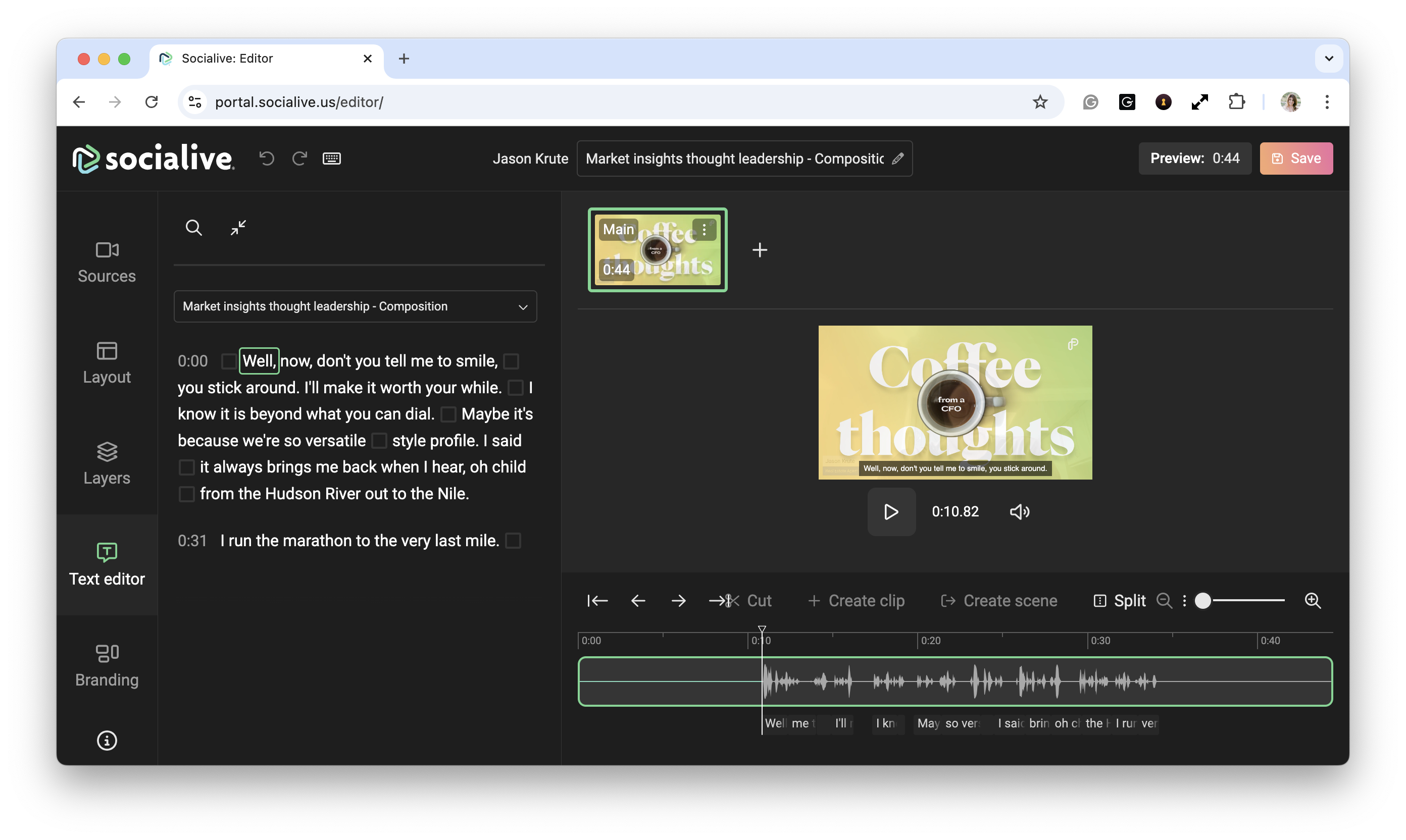The width and height of the screenshot is (1406, 840).
Task: Open the Branding panel
Action: [107, 665]
